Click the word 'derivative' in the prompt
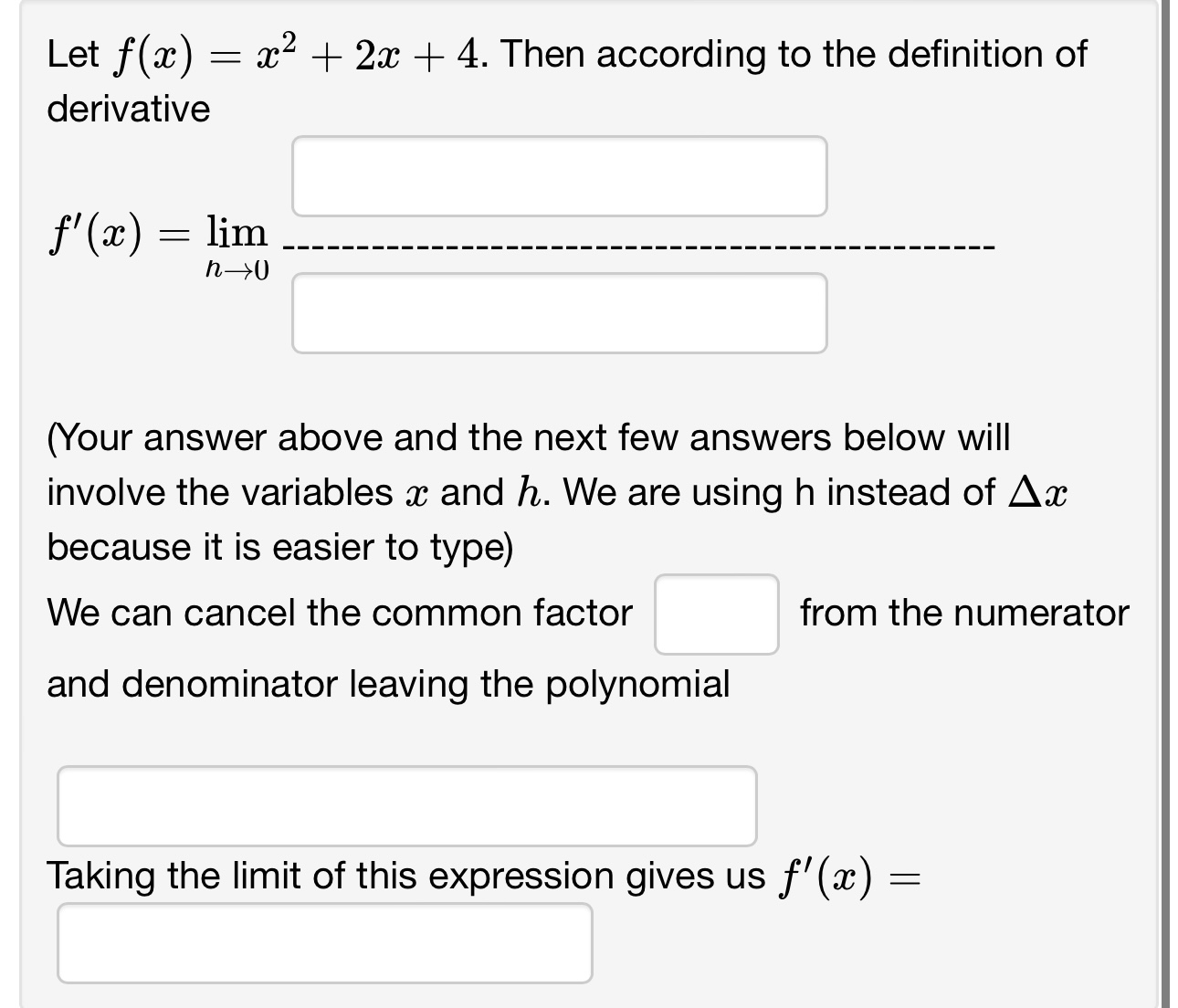Viewport: 1178px width, 1008px height. click(x=128, y=108)
